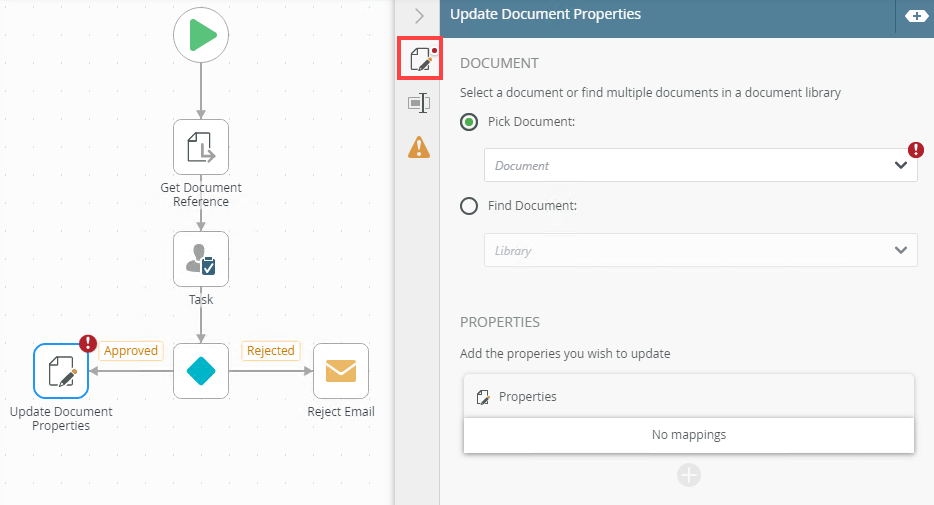Open the orange warning errors tab
Viewport: 934px width, 505px height.
click(x=420, y=147)
